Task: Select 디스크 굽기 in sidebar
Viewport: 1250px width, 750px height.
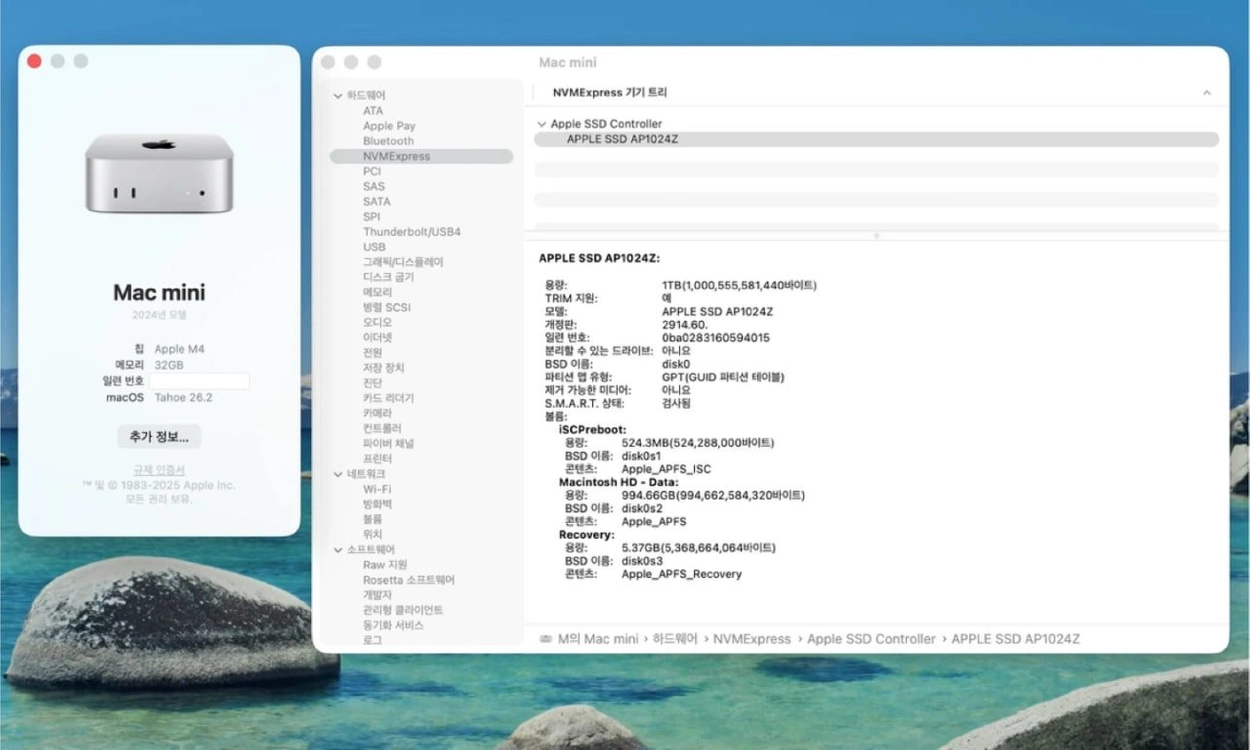Action: point(388,277)
